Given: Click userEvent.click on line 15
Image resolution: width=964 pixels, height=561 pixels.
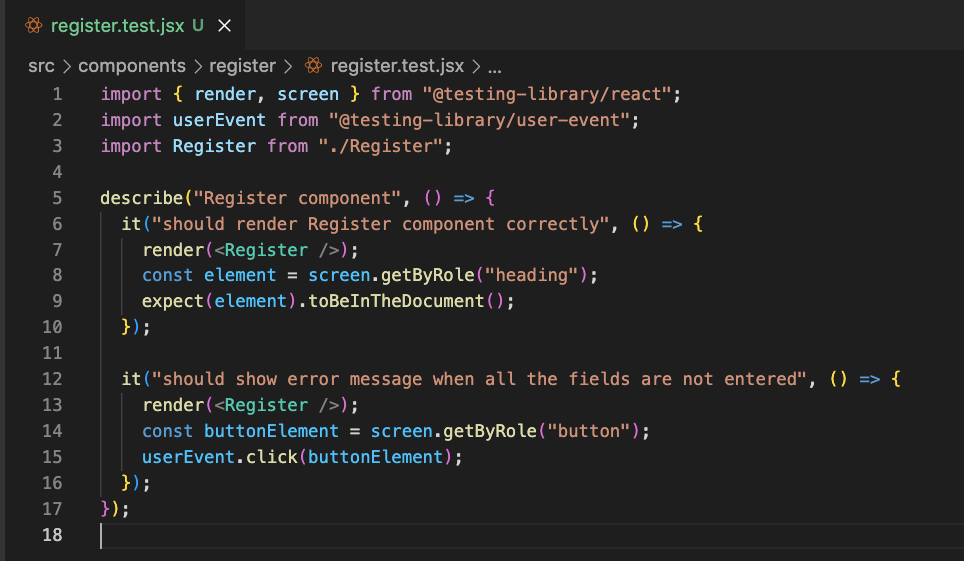Looking at the screenshot, I should [x=219, y=457].
